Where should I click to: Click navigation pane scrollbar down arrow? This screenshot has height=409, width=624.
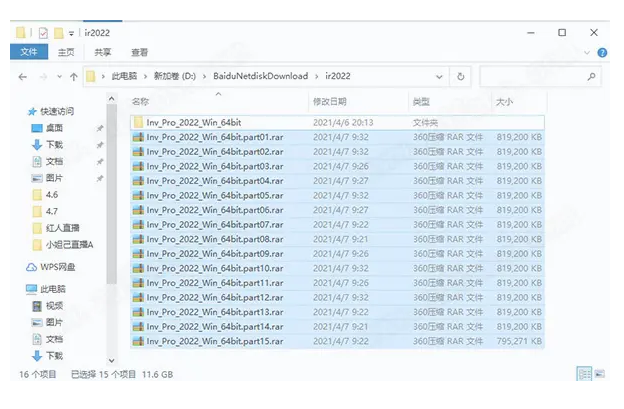[x=112, y=360]
